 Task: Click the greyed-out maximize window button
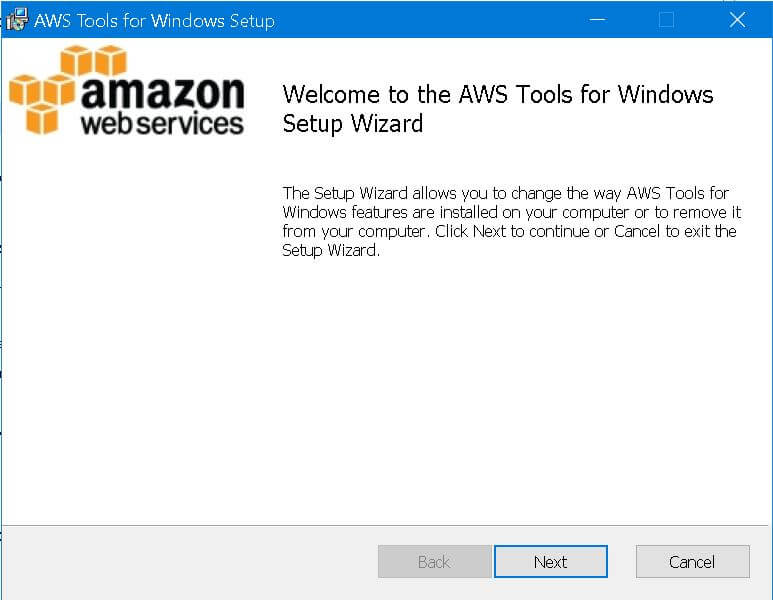tap(666, 20)
